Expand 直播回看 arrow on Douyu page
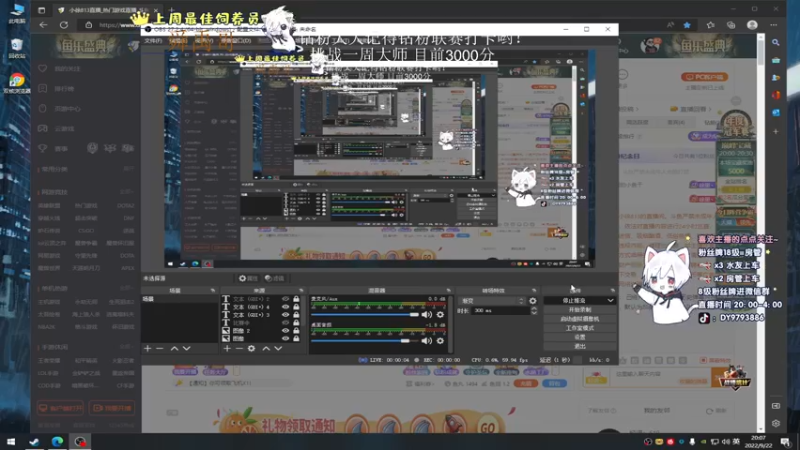 coord(709,109)
